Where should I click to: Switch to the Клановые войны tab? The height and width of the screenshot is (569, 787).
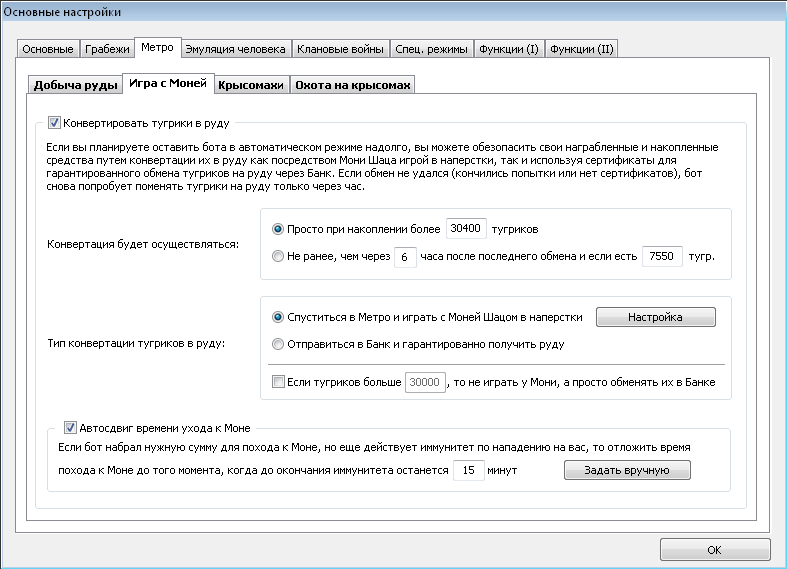point(340,49)
